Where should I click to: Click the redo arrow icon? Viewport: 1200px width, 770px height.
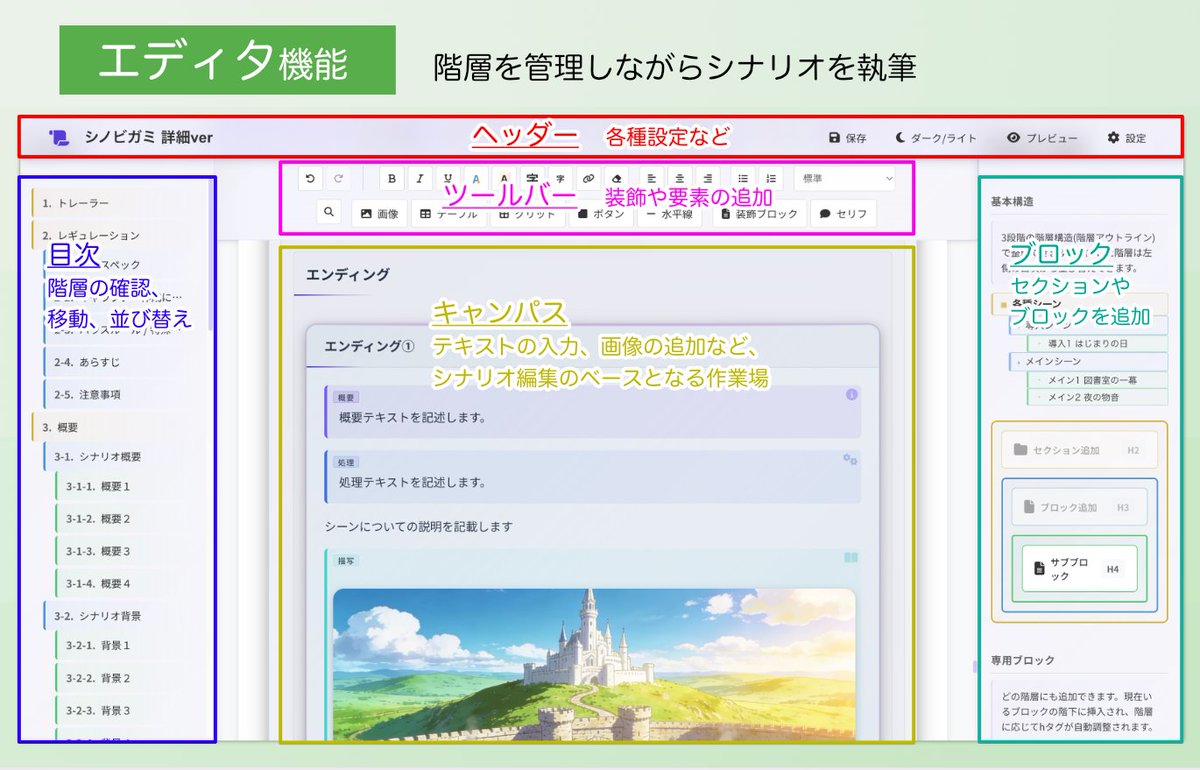pyautogui.click(x=338, y=178)
